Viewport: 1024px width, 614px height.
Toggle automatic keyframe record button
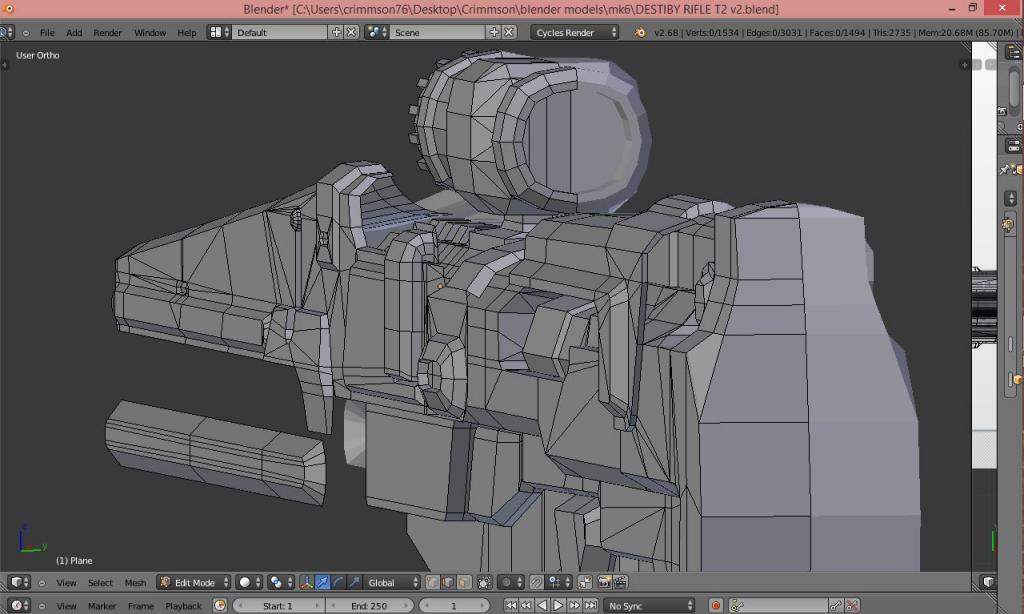[x=716, y=606]
